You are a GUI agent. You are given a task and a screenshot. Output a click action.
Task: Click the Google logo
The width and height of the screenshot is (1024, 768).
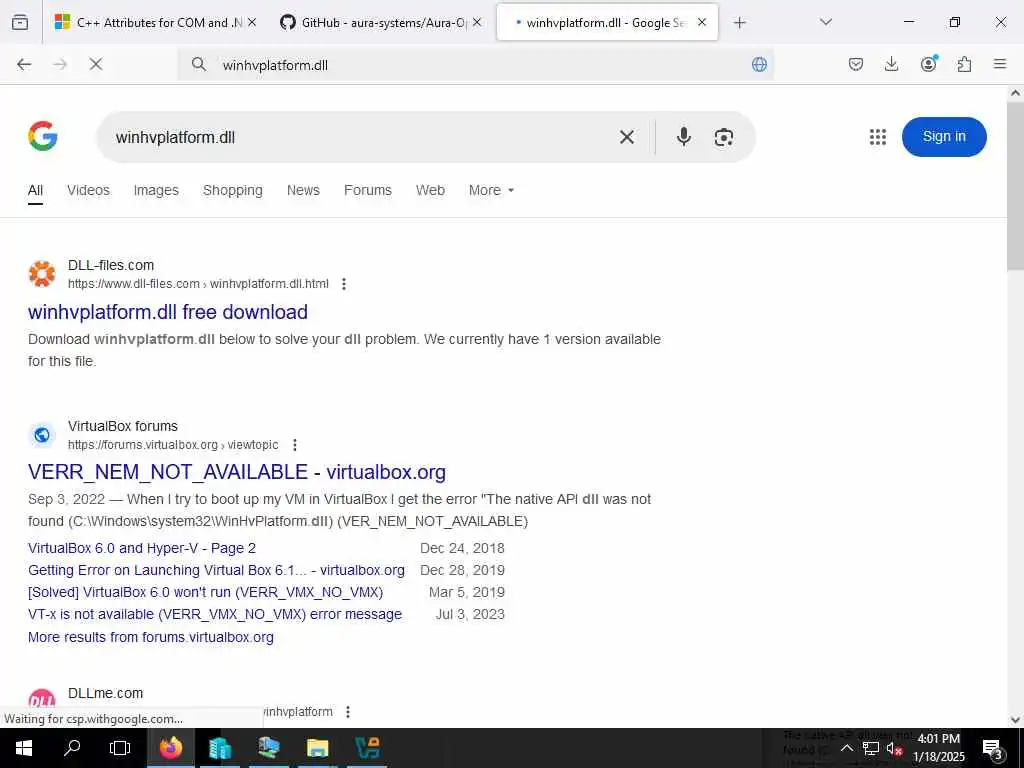(42, 136)
